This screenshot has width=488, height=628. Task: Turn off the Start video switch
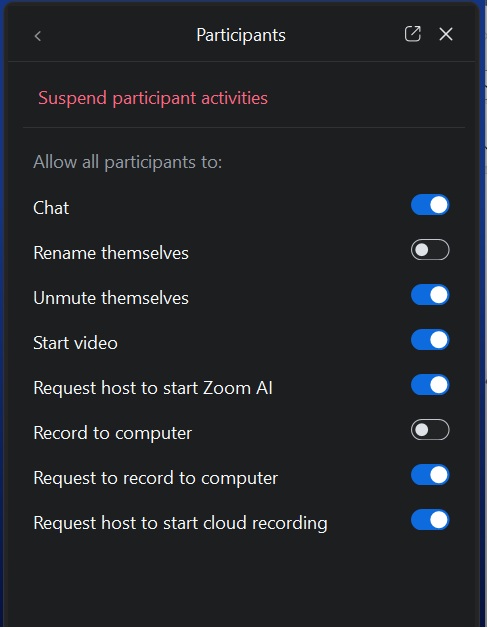(x=430, y=340)
